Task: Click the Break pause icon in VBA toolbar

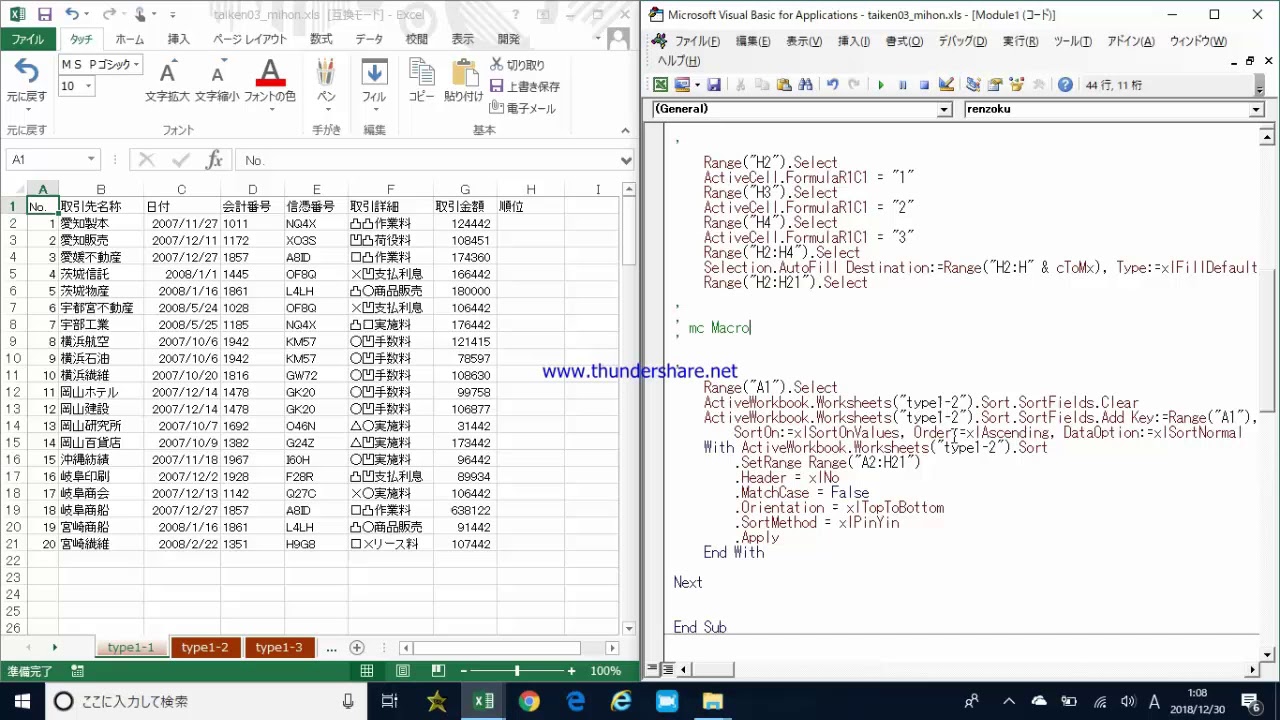Action: point(903,85)
